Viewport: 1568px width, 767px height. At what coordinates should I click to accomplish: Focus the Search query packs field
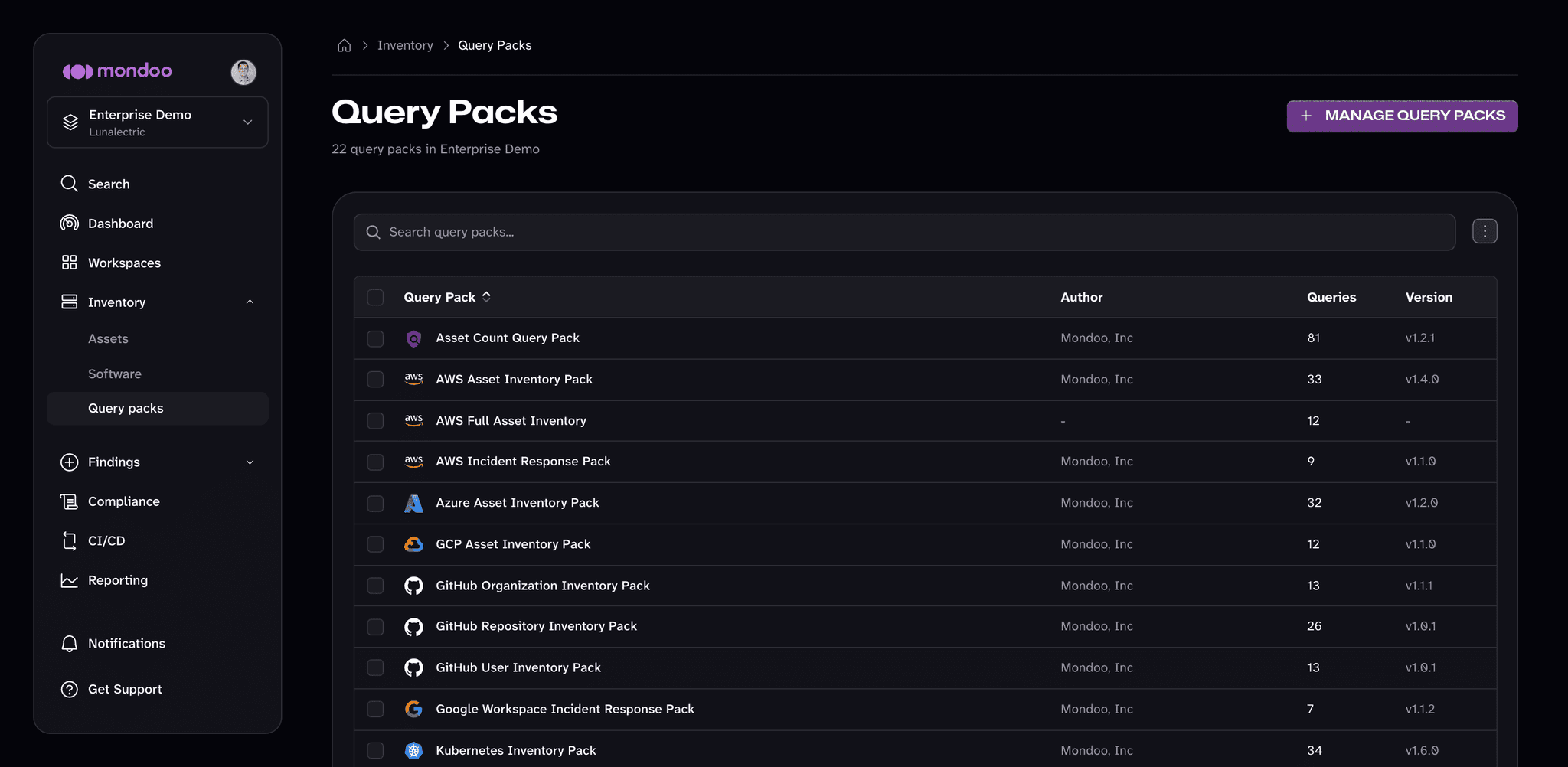904,232
